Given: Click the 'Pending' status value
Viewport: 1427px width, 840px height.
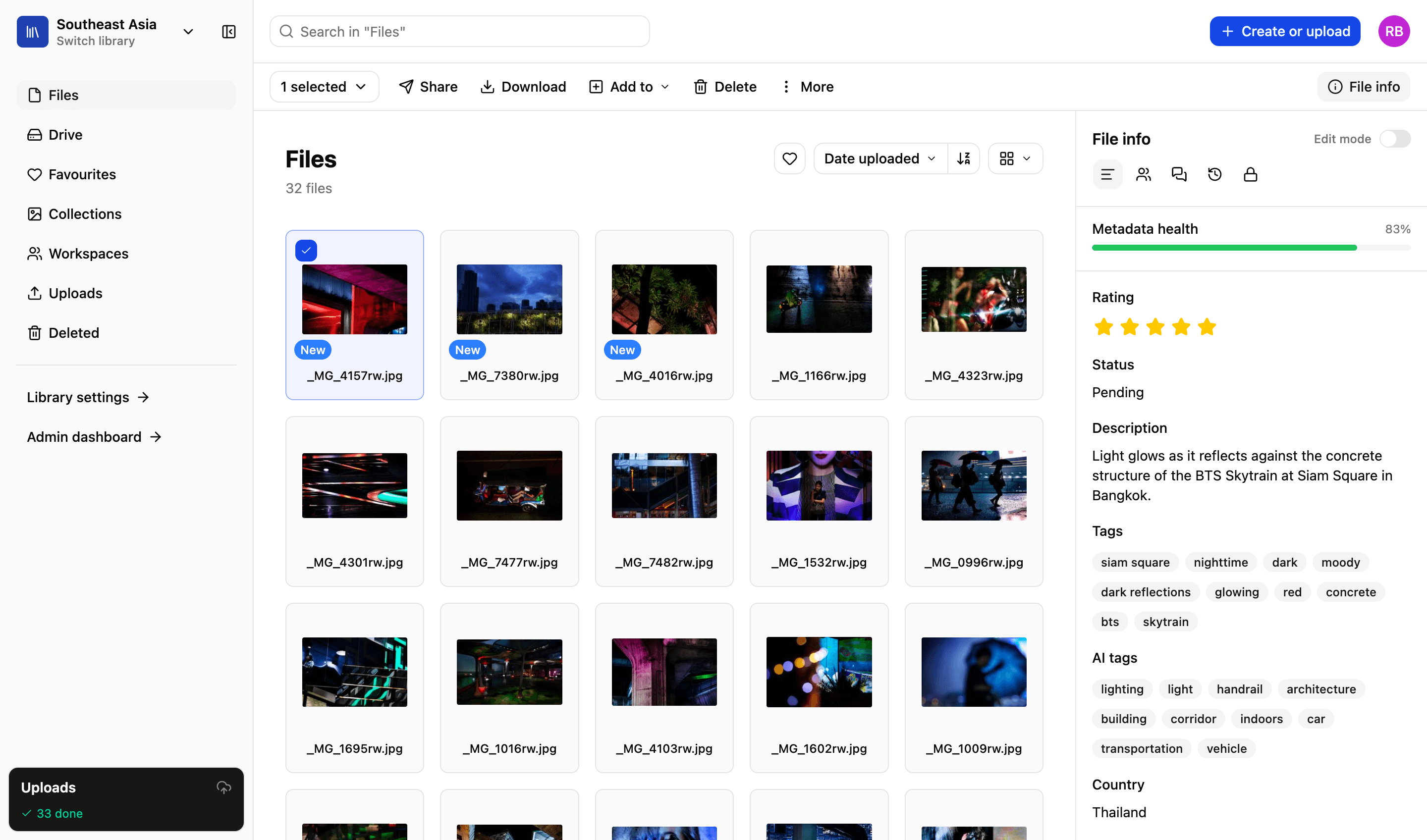Looking at the screenshot, I should [1117, 392].
